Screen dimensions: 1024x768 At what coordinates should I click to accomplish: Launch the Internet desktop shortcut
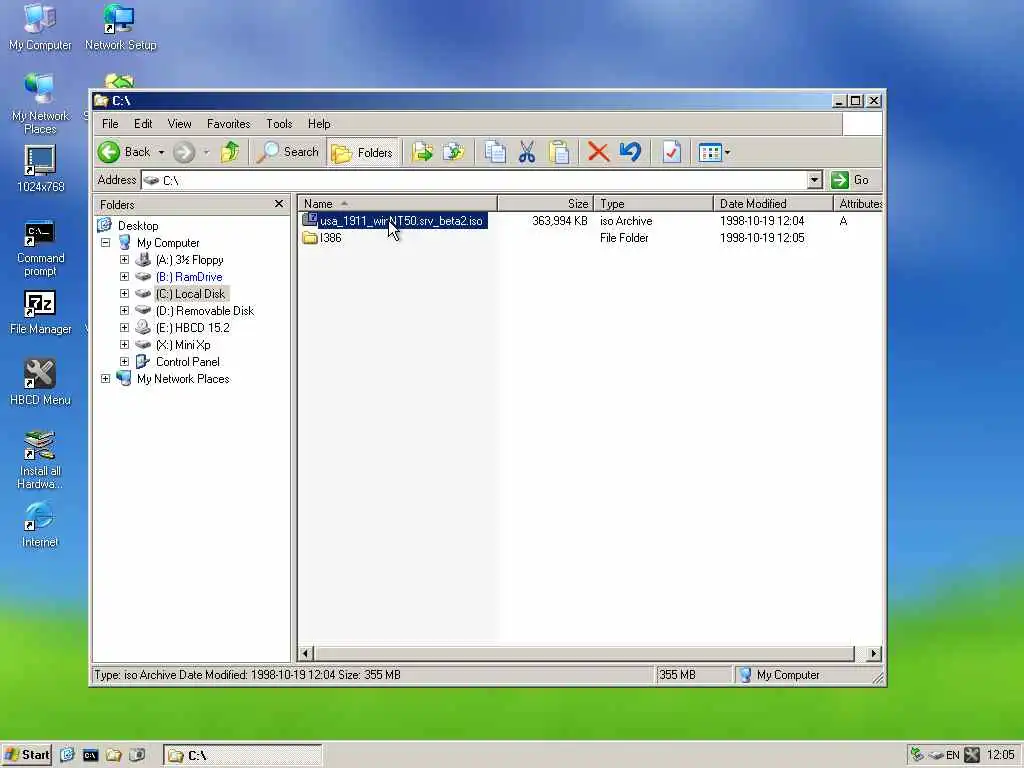pyautogui.click(x=40, y=524)
